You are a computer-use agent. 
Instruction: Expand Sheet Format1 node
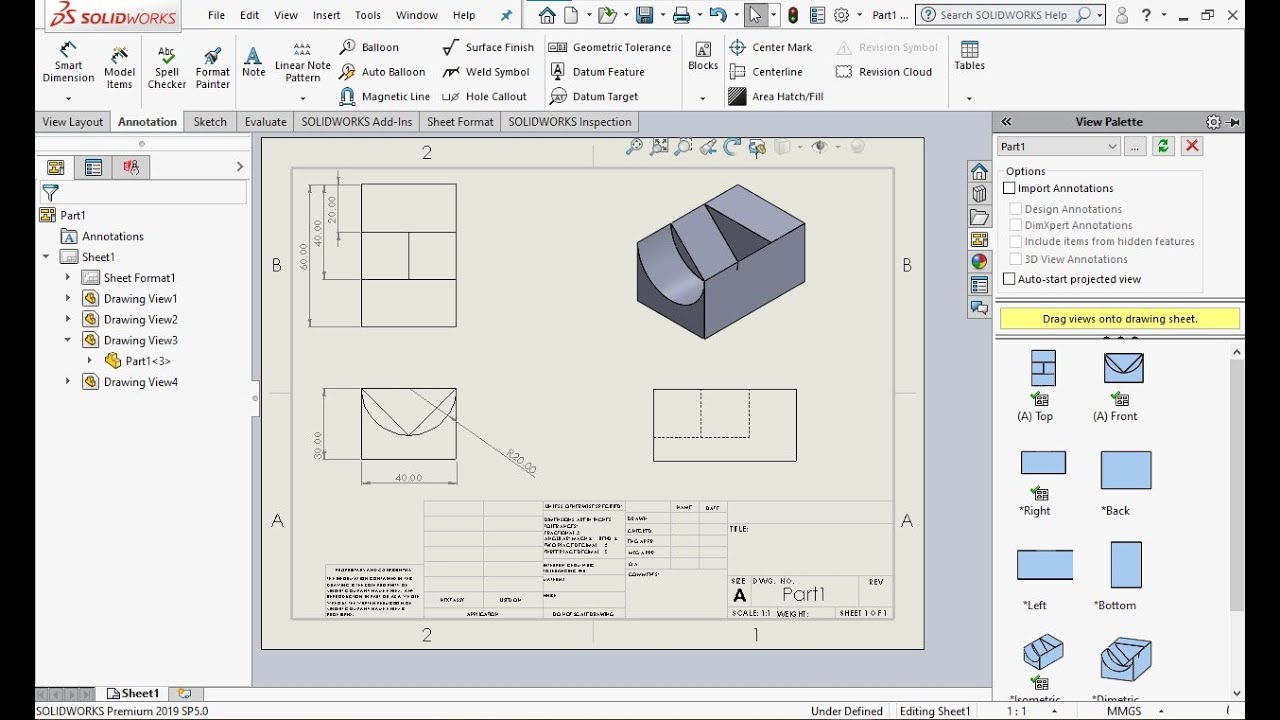pos(68,278)
